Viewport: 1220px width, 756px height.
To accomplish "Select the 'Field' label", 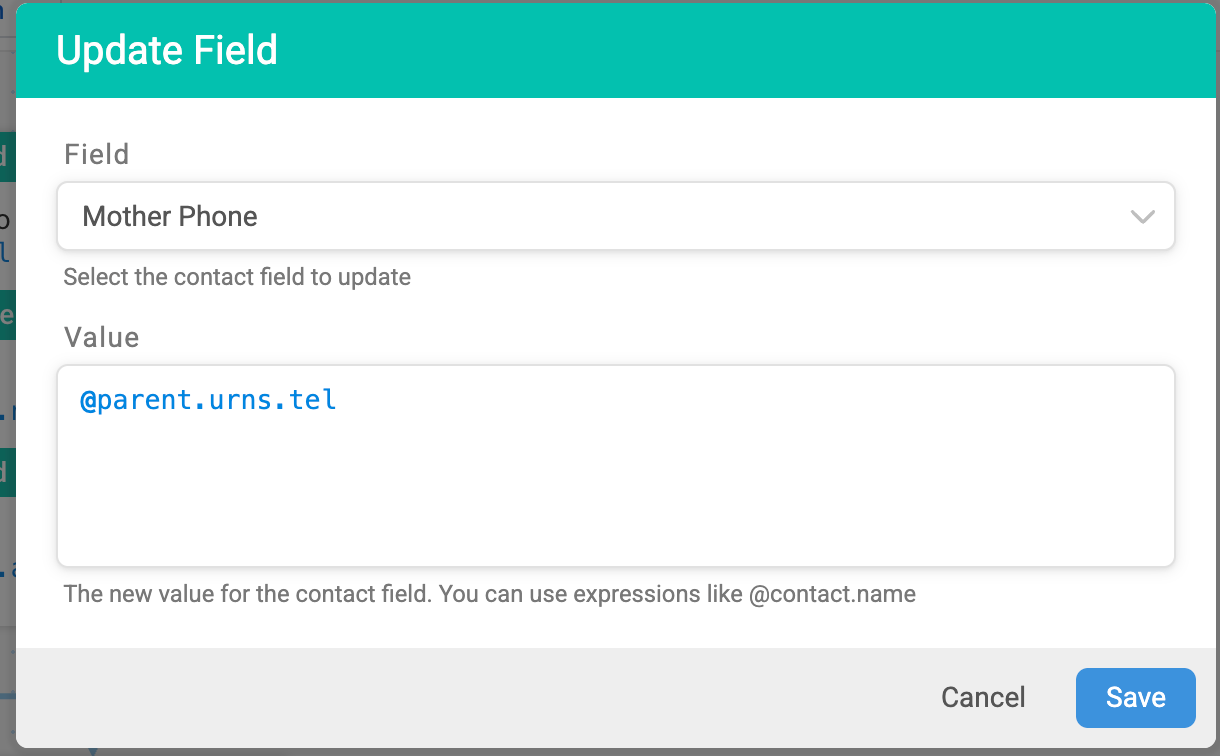I will (x=97, y=155).
